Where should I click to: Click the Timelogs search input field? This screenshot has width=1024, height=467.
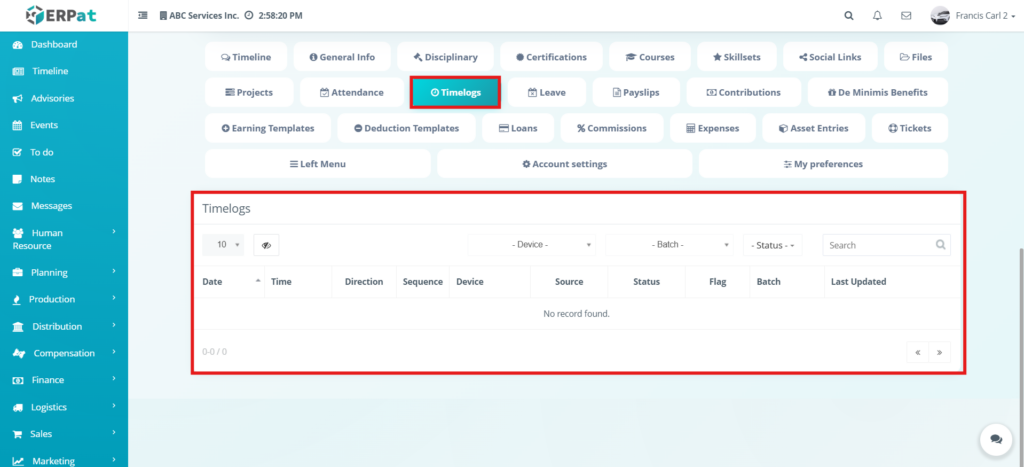878,245
